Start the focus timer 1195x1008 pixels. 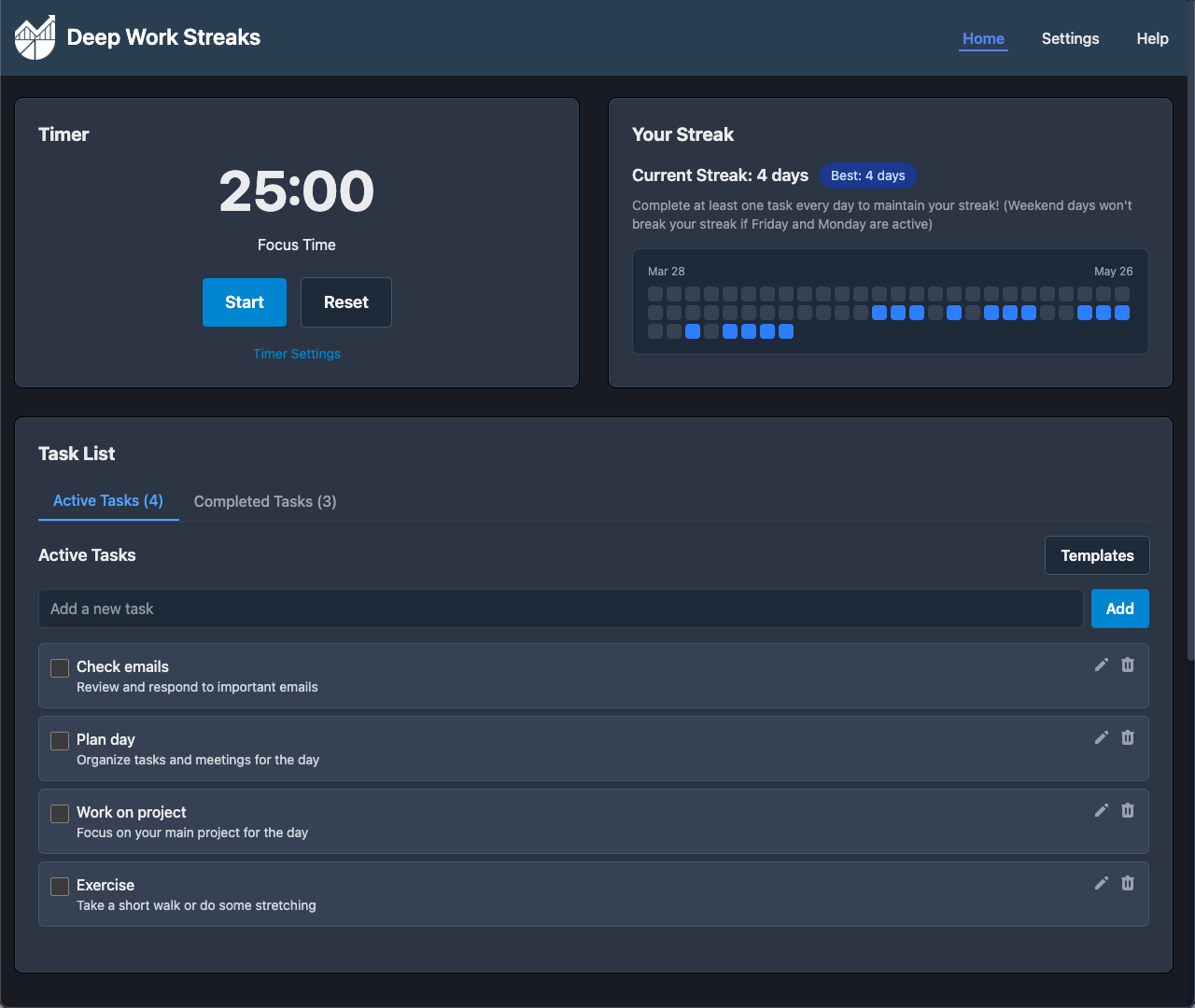245,302
